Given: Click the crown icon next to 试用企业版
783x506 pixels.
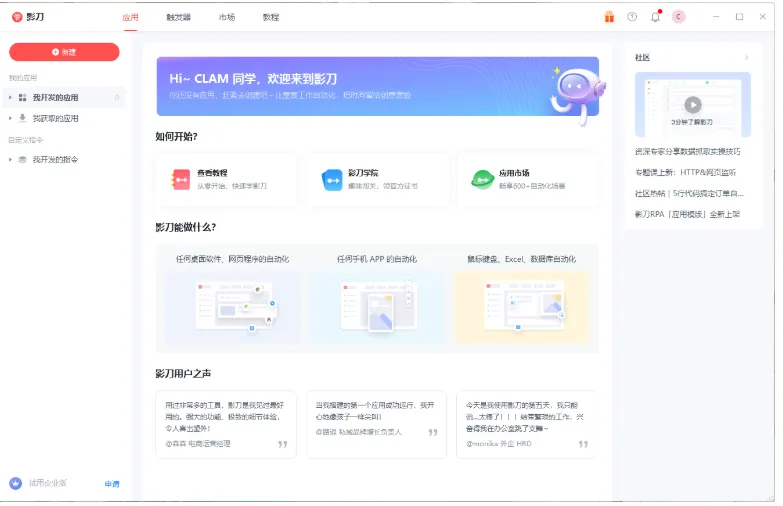Looking at the screenshot, I should 16,483.
